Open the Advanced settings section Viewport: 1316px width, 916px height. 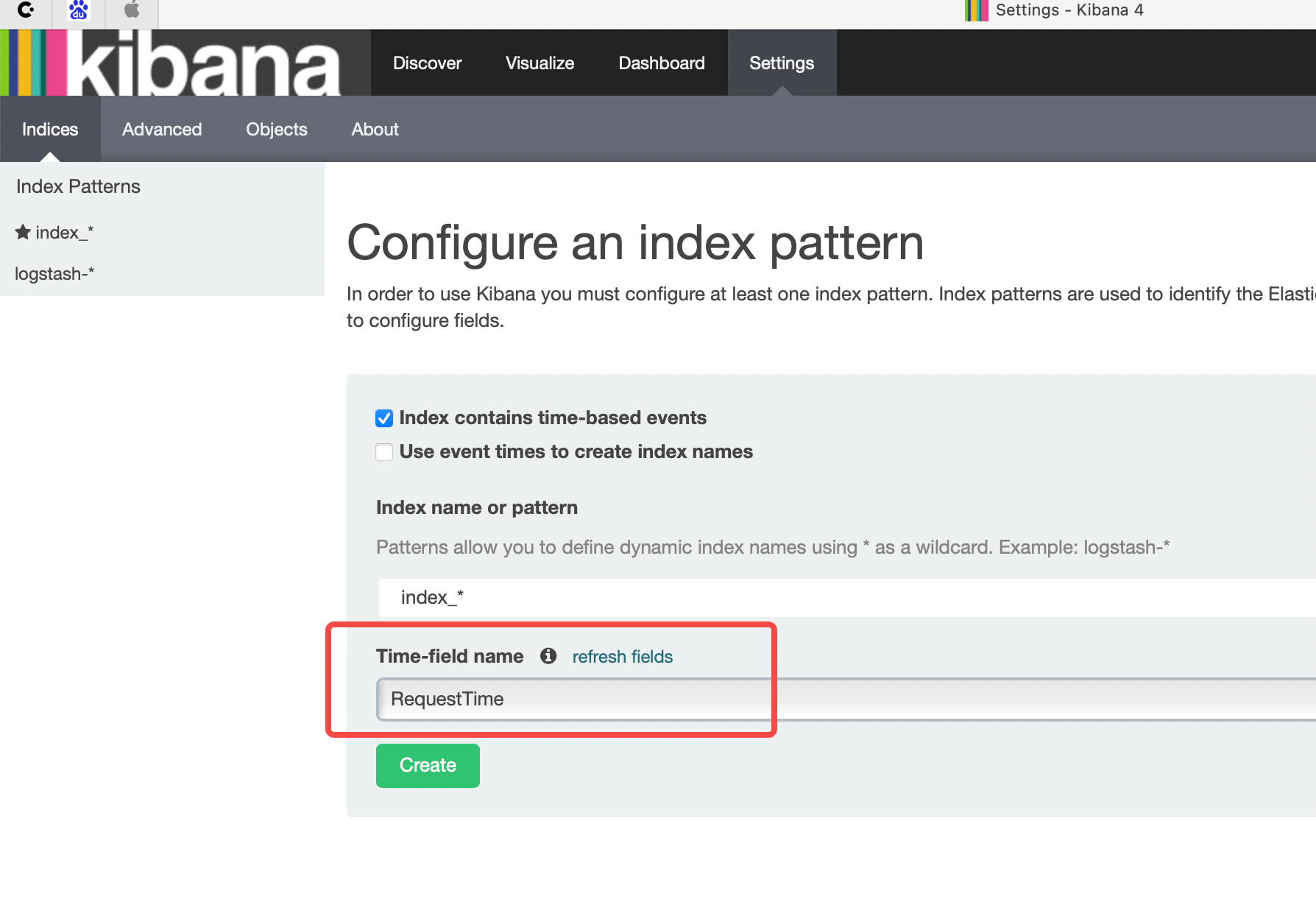[x=162, y=129]
